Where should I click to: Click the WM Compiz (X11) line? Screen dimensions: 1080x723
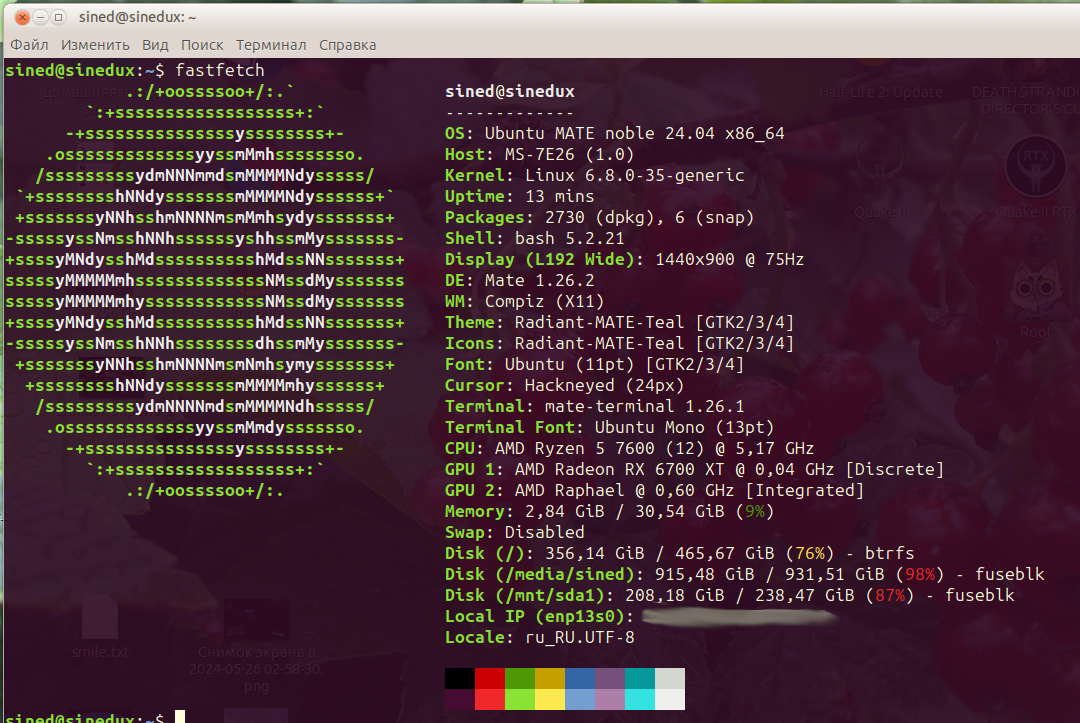(524, 302)
